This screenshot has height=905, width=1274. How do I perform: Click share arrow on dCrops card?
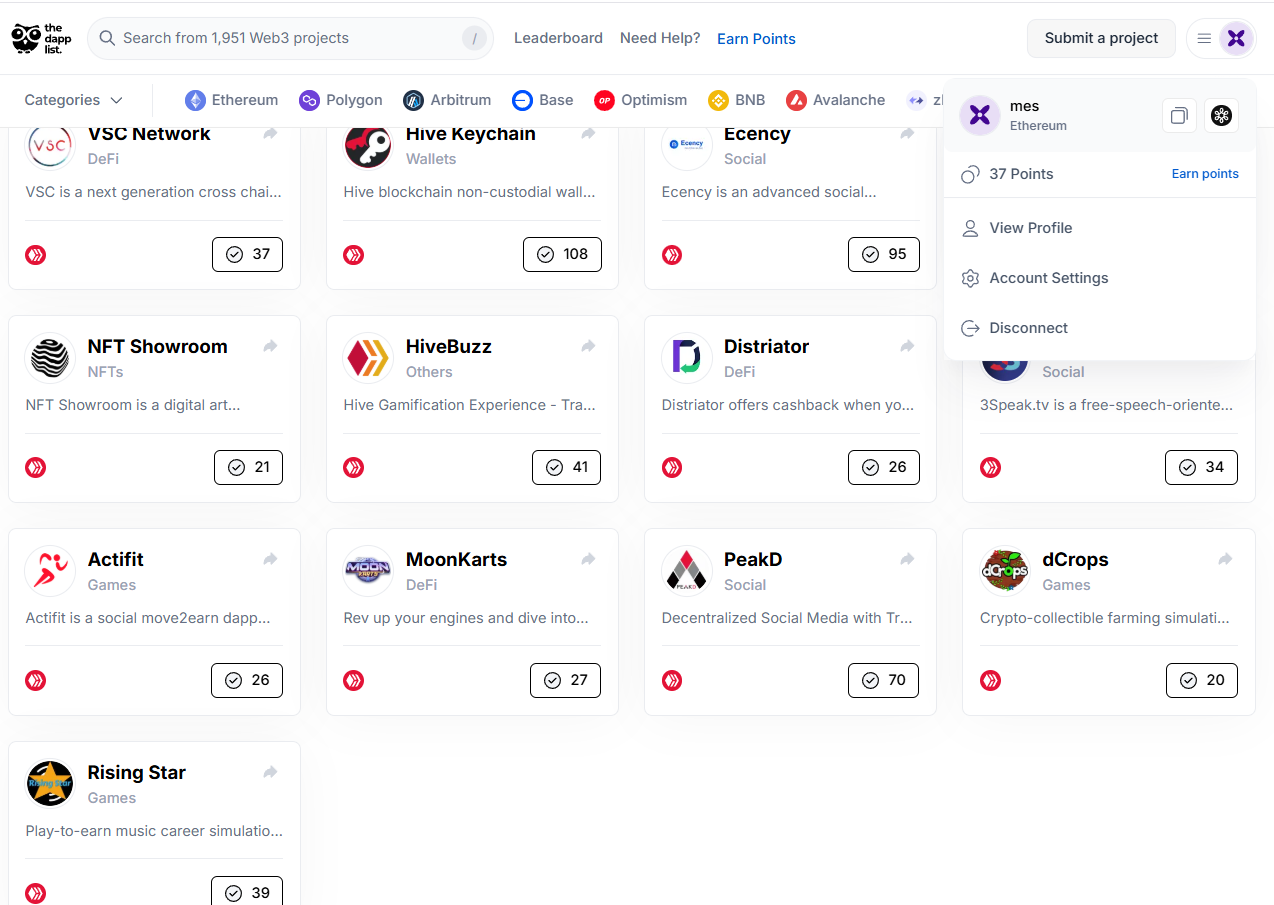1225,559
